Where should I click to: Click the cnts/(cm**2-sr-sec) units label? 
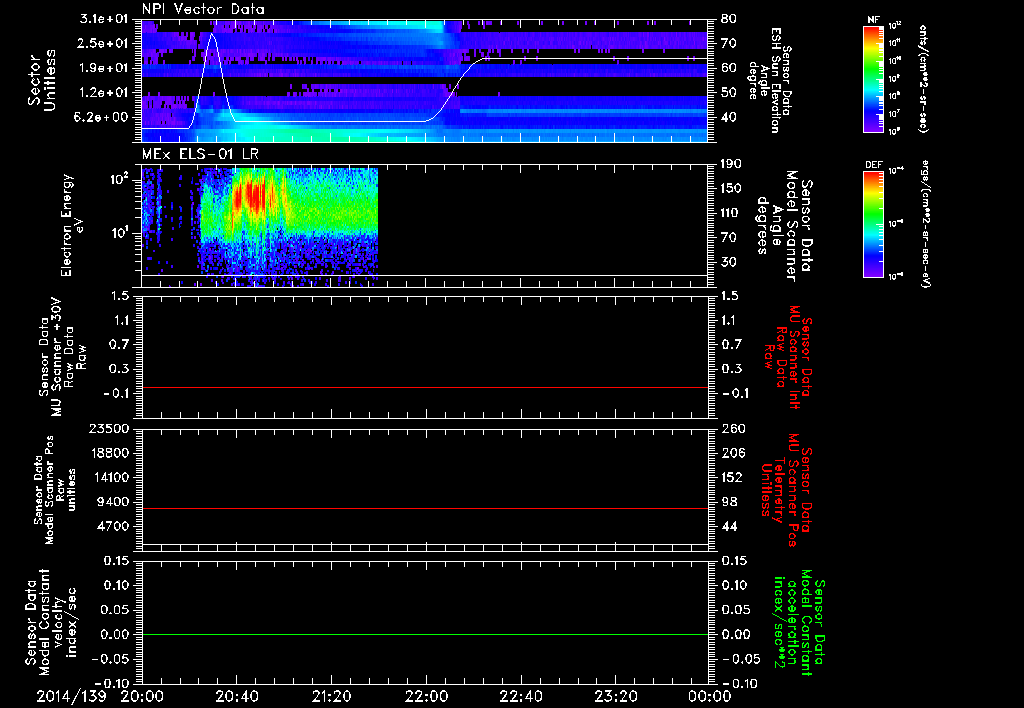[x=923, y=79]
